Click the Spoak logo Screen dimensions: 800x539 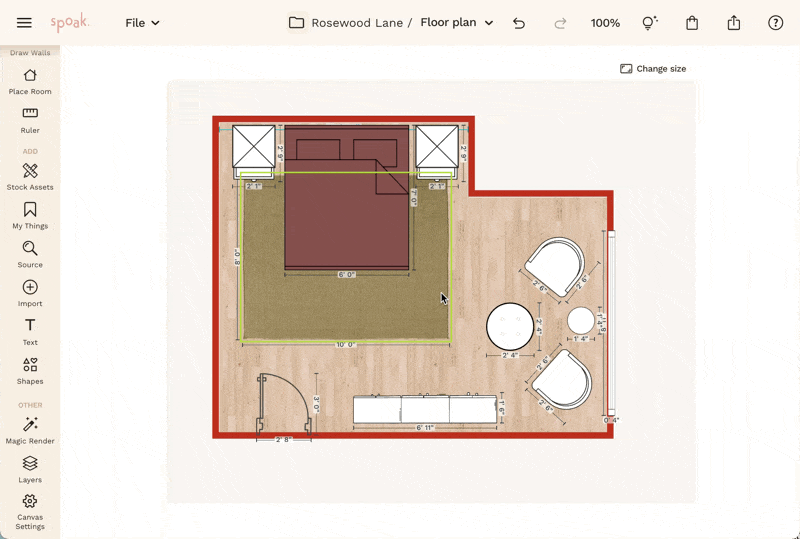coord(70,22)
